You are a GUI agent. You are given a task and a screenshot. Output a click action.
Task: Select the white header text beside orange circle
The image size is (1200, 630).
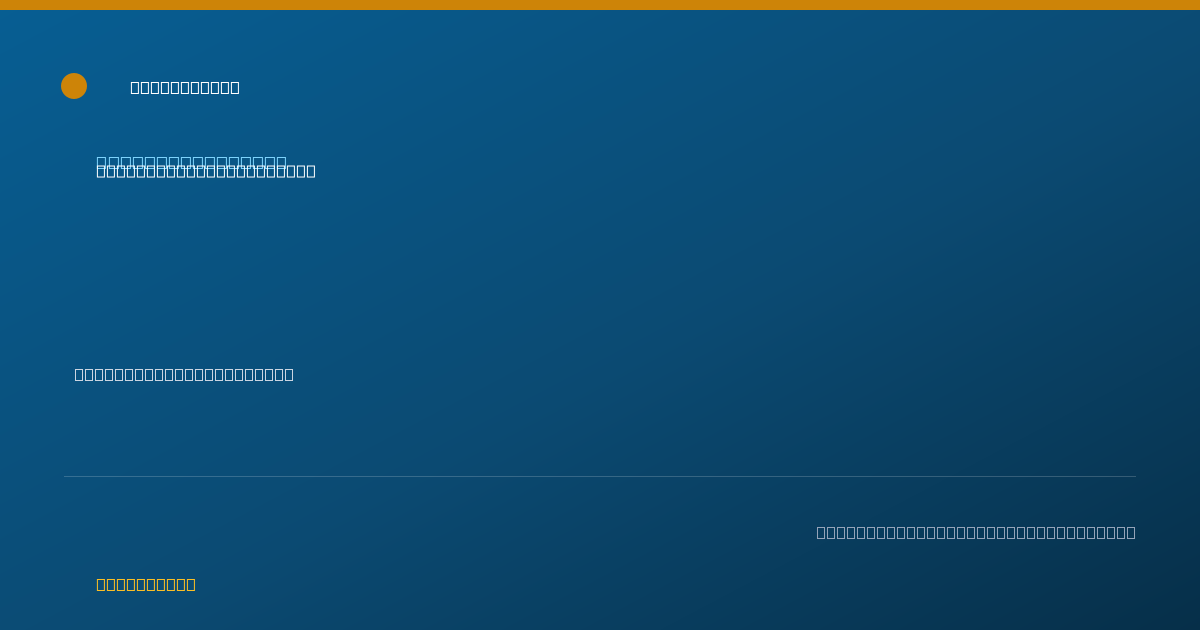(x=185, y=87)
